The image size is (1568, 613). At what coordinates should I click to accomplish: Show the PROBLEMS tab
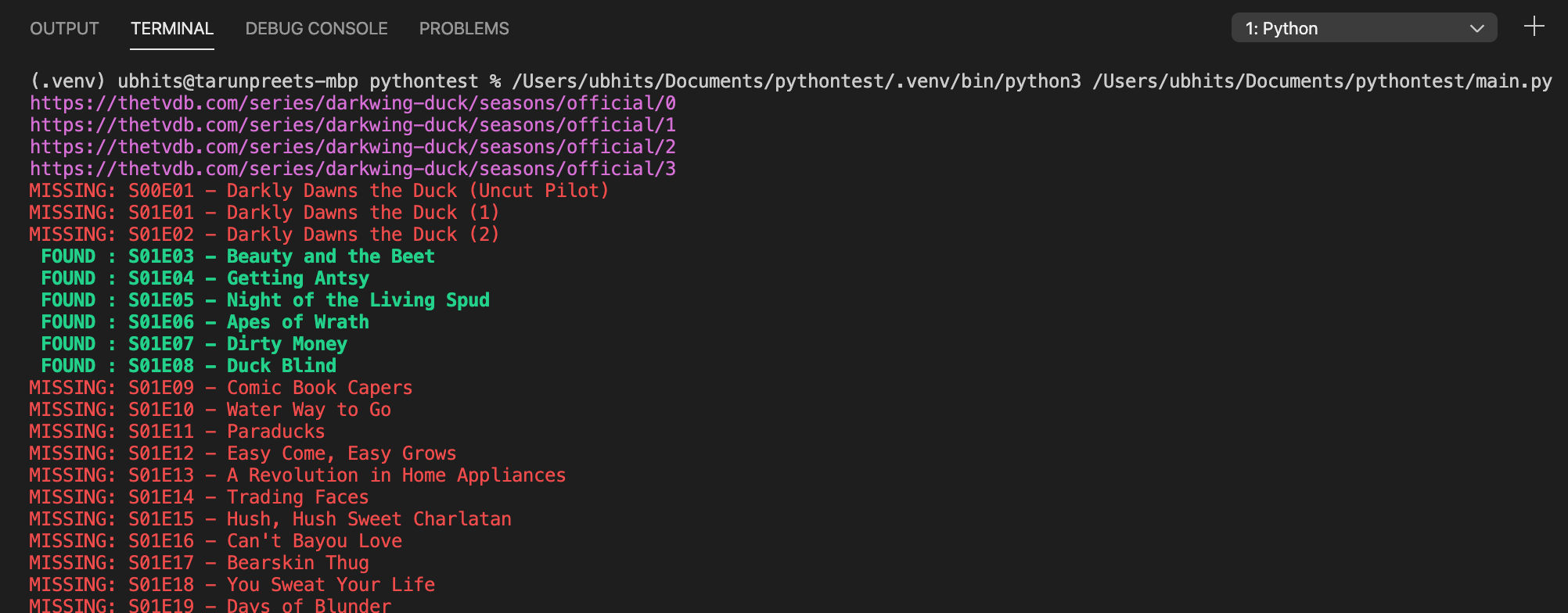[x=464, y=29]
